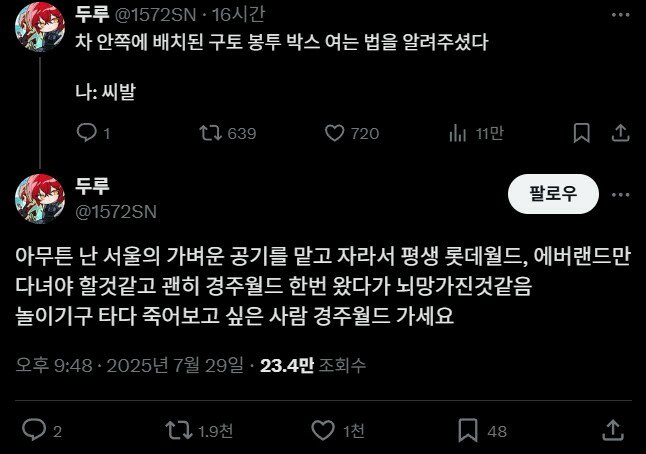Click the 팔로우 follow button
646x454 pixels.
553,194
